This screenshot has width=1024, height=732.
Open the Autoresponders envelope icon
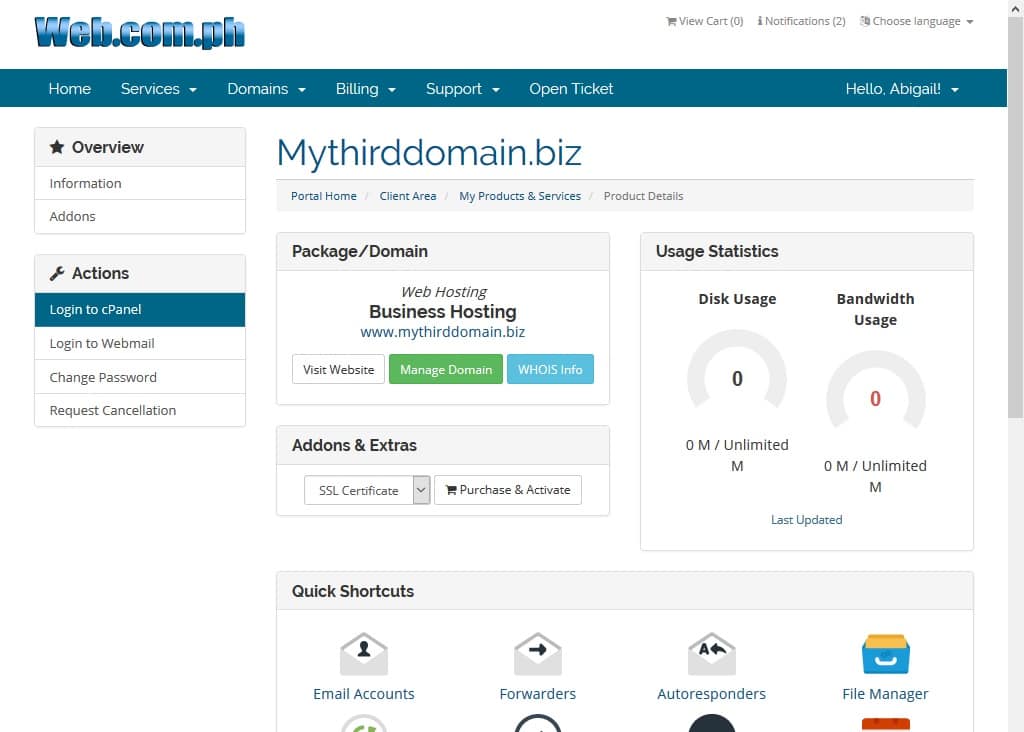click(712, 654)
